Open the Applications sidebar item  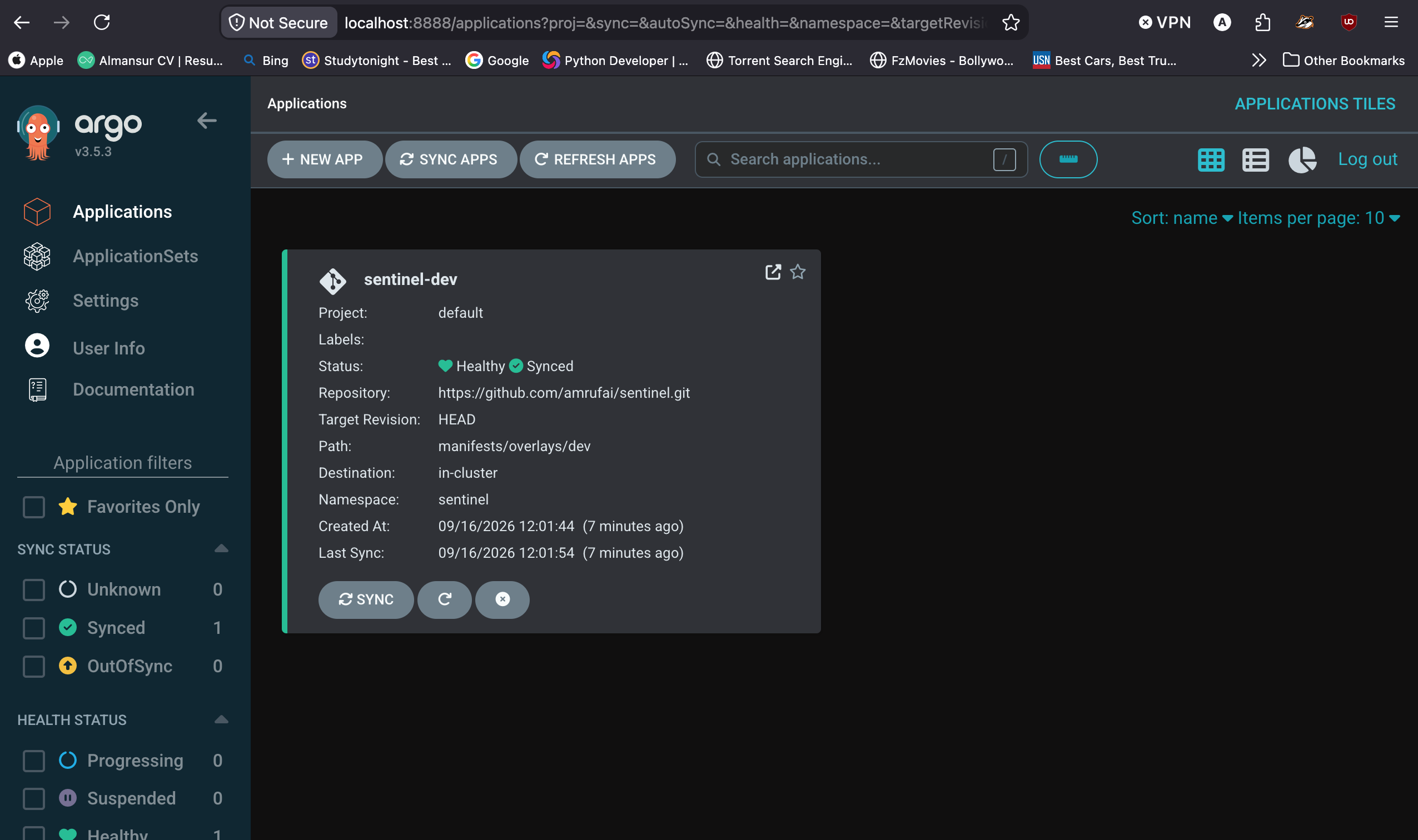coord(122,212)
